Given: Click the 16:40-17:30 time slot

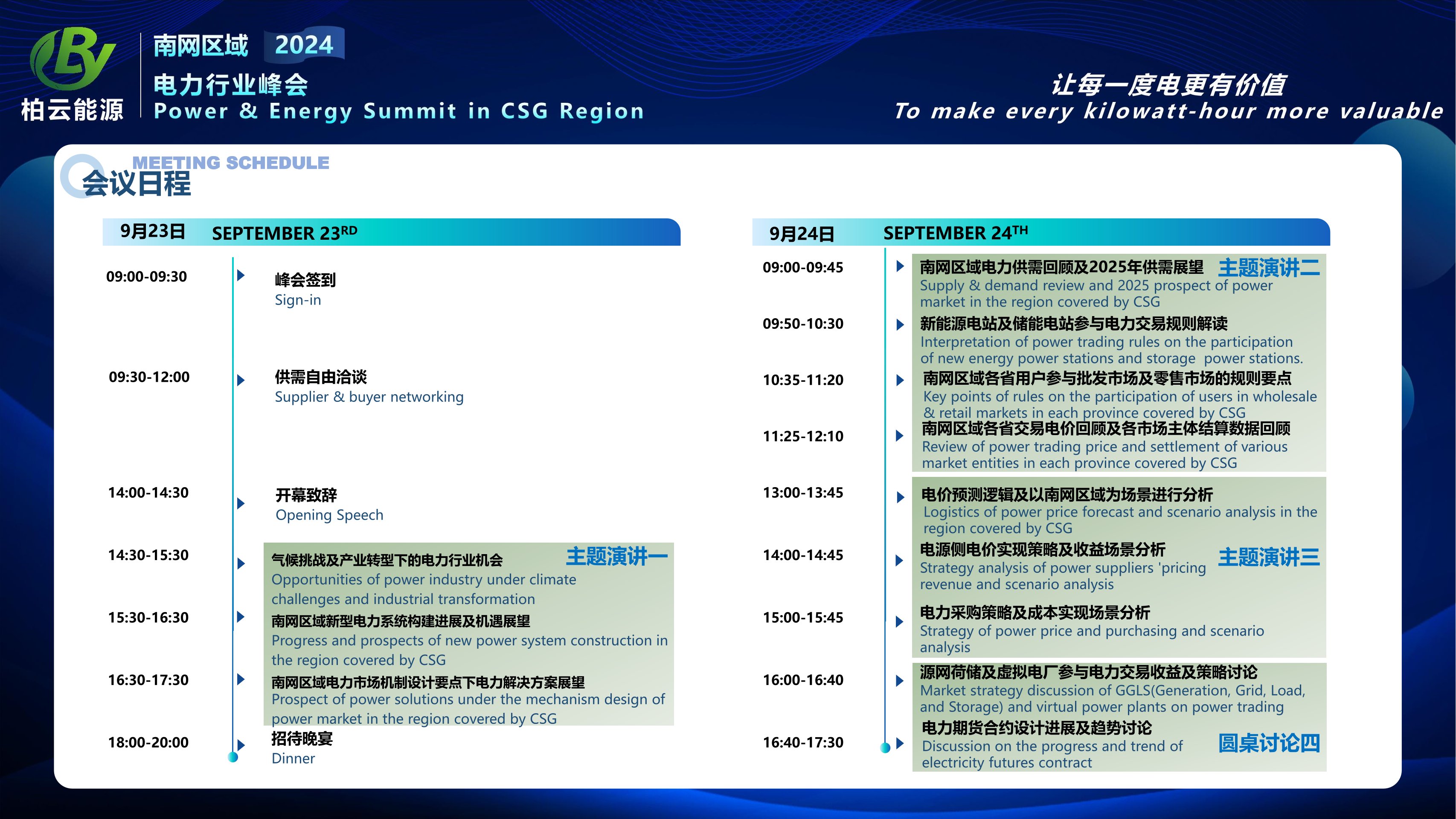Looking at the screenshot, I should click(803, 742).
